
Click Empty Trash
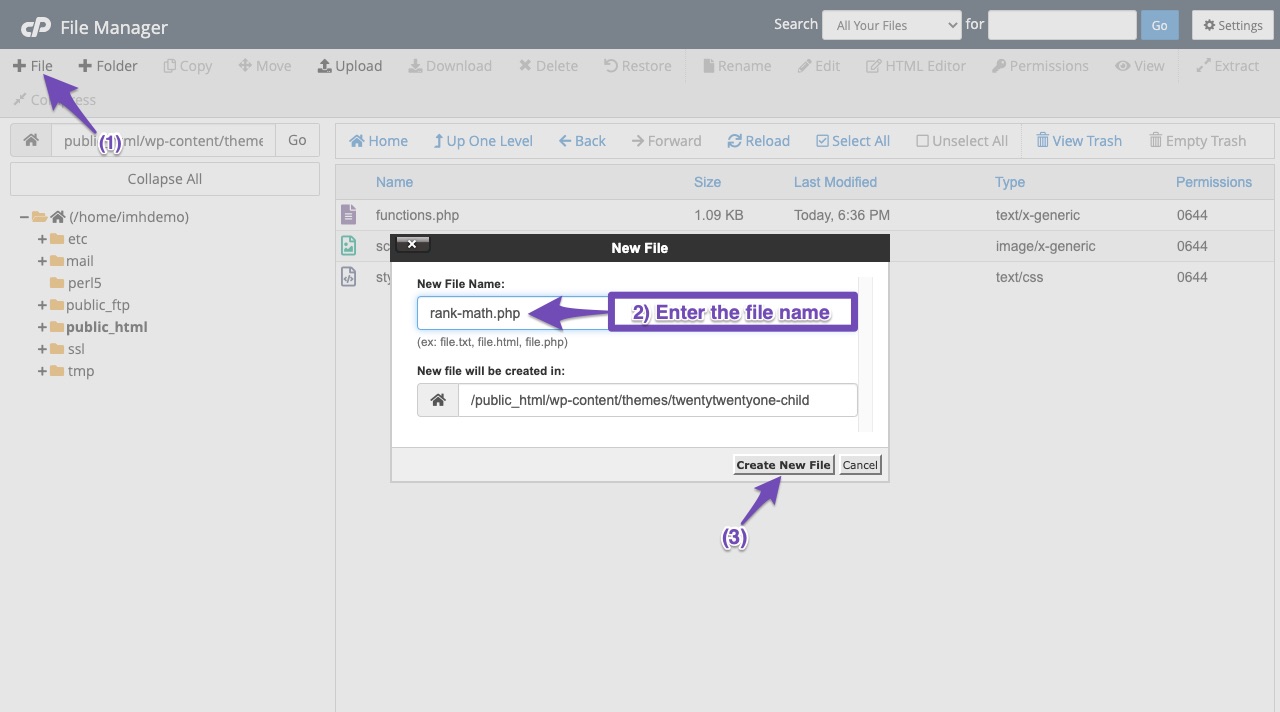click(x=1197, y=141)
